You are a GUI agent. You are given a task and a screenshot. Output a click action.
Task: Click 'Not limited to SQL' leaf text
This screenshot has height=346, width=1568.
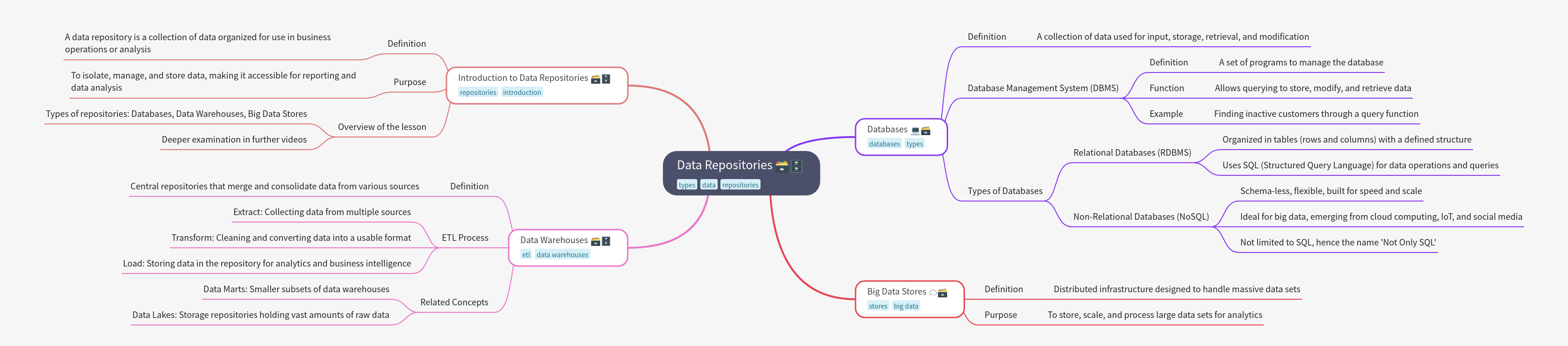pos(1338,243)
